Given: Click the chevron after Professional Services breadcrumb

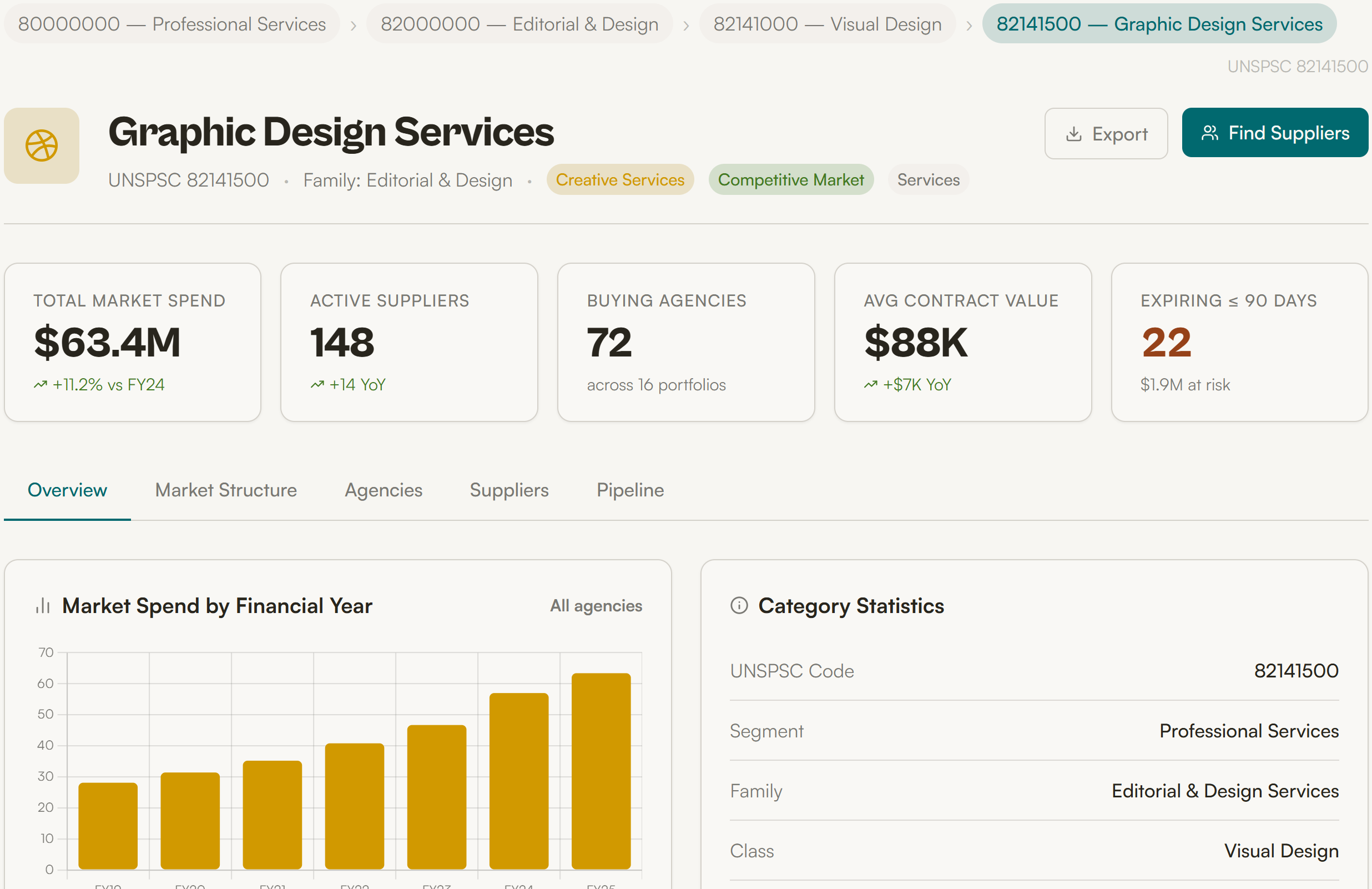Looking at the screenshot, I should pyautogui.click(x=354, y=26).
